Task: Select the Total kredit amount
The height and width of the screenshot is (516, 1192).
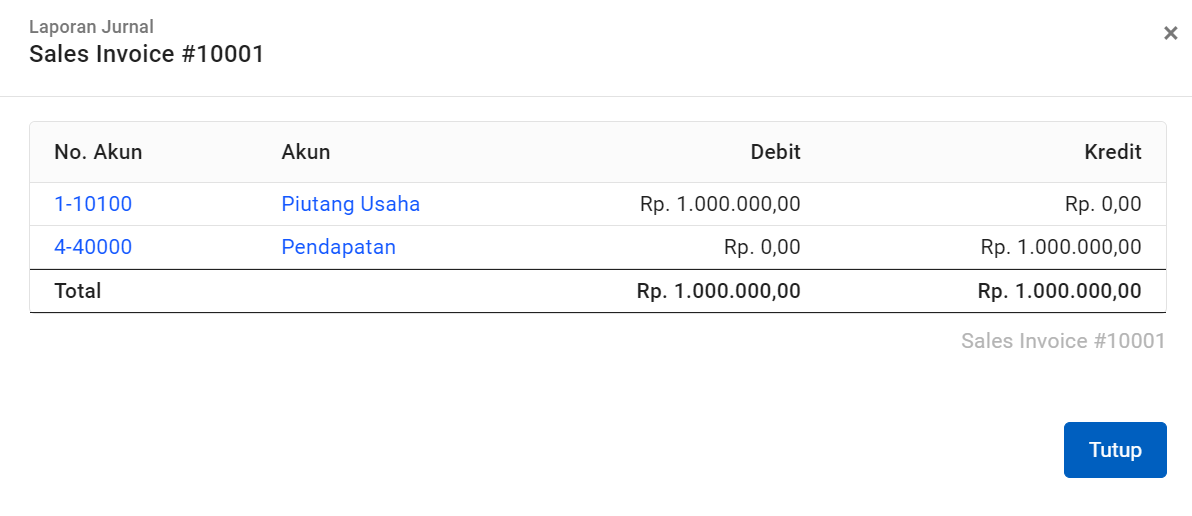Action: point(1060,291)
